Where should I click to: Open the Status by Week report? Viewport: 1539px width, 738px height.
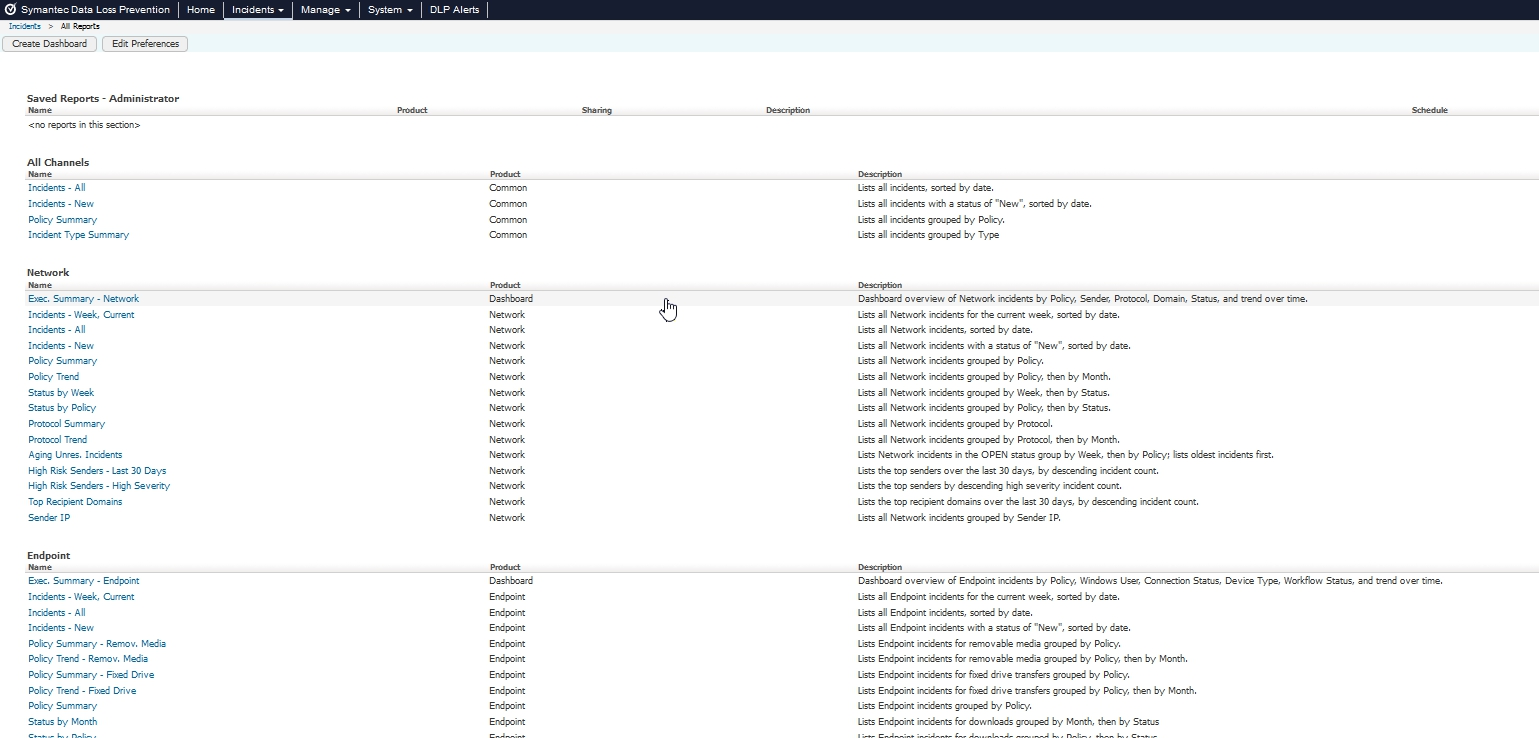point(61,393)
